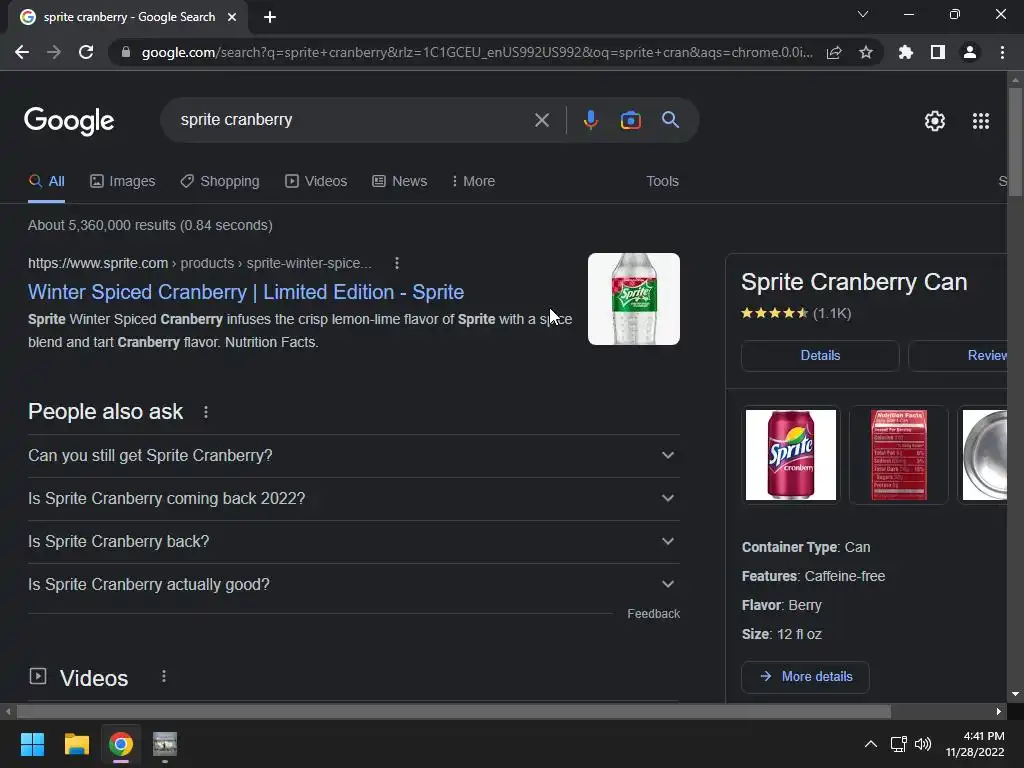Go back to the previous page
This screenshot has height=768, width=1024.
[22, 52]
